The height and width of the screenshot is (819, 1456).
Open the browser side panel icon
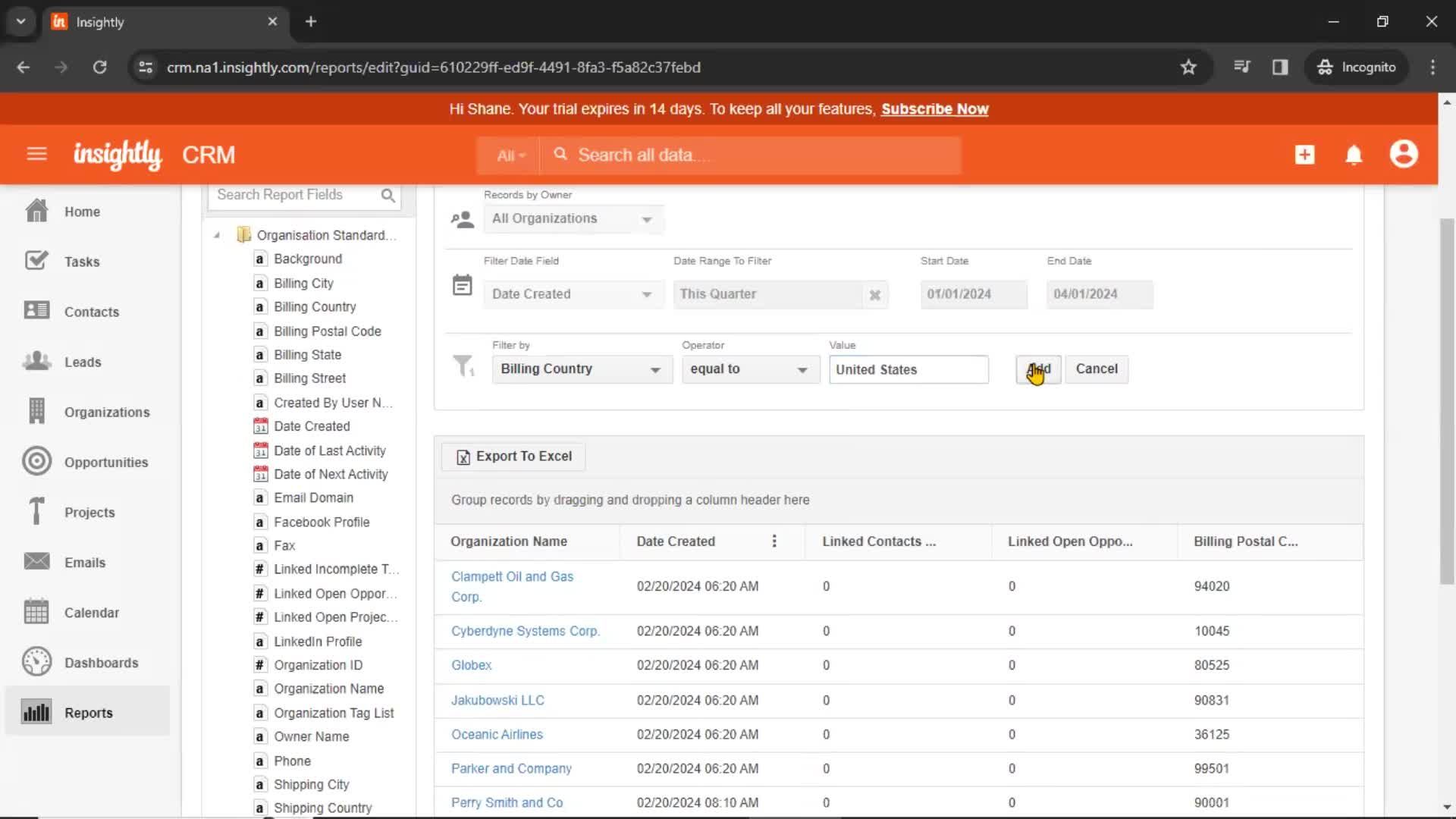(1280, 67)
